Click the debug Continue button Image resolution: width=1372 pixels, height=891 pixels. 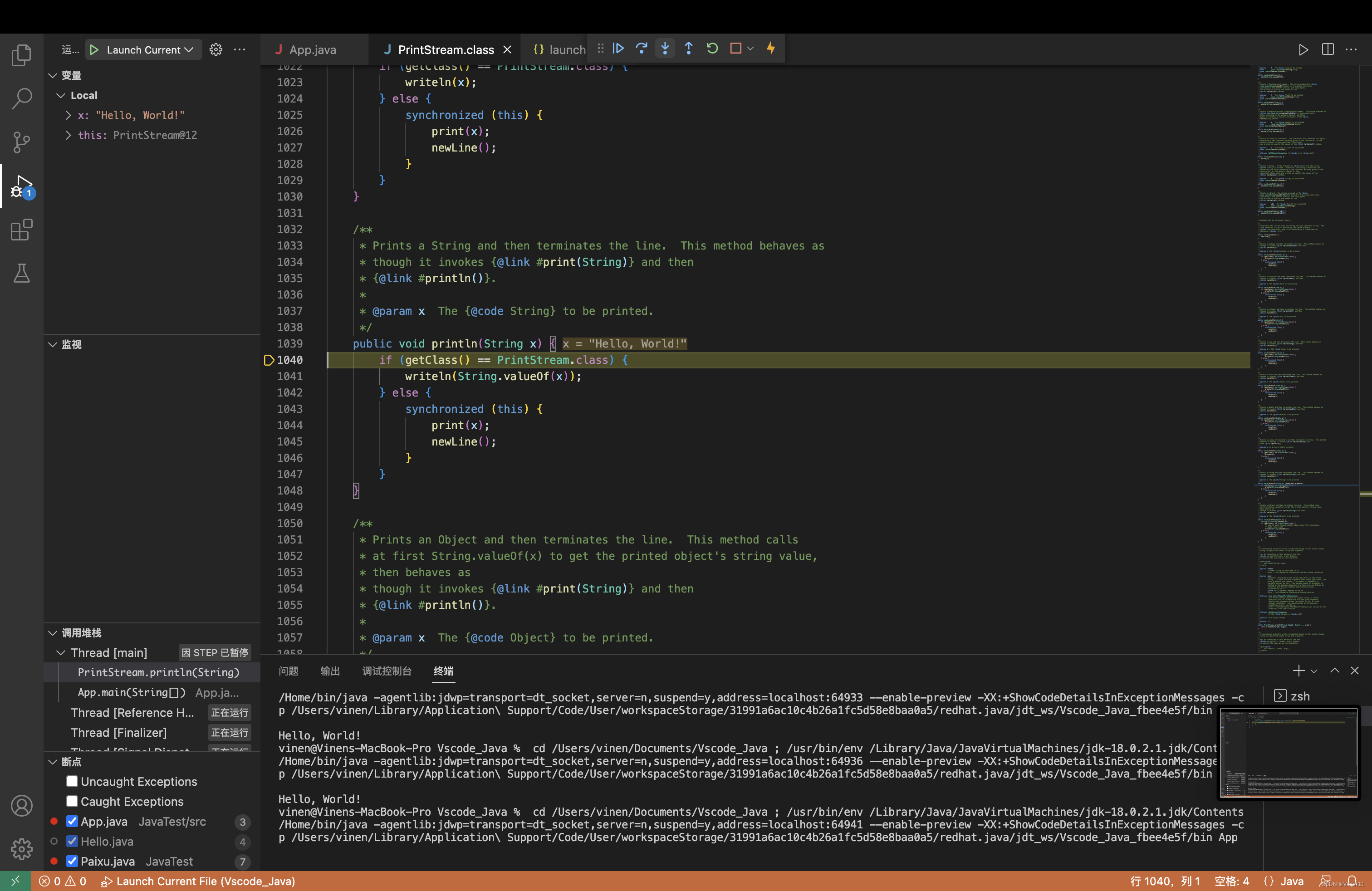[x=618, y=49]
